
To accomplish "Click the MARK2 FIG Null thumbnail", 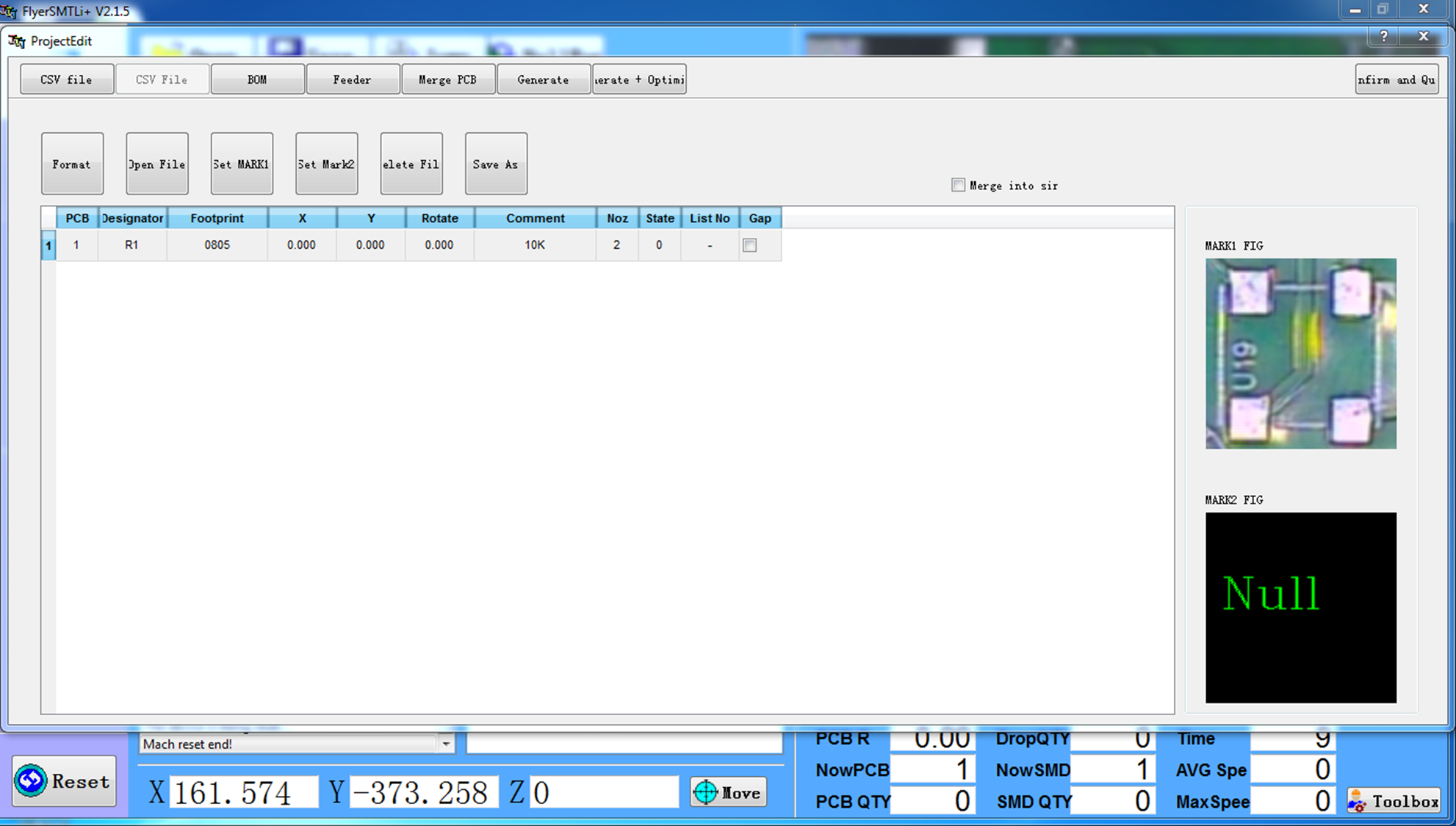I will point(1300,607).
